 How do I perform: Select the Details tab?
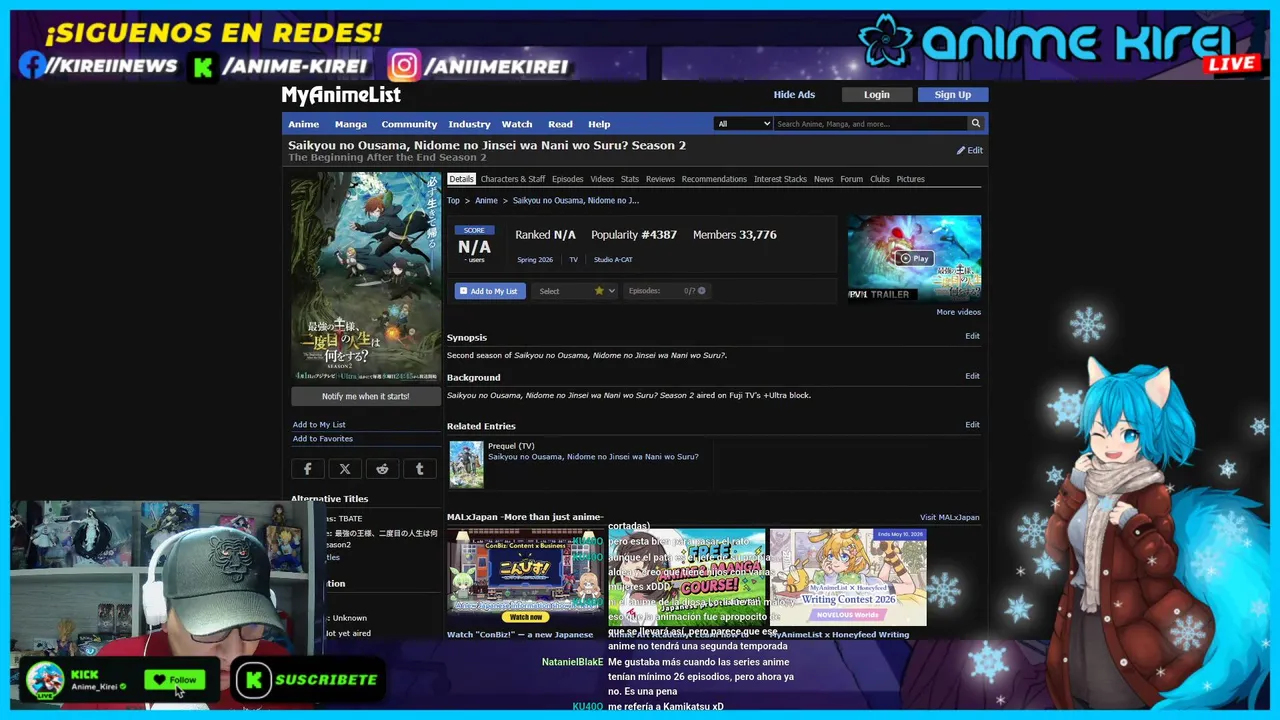tap(461, 179)
